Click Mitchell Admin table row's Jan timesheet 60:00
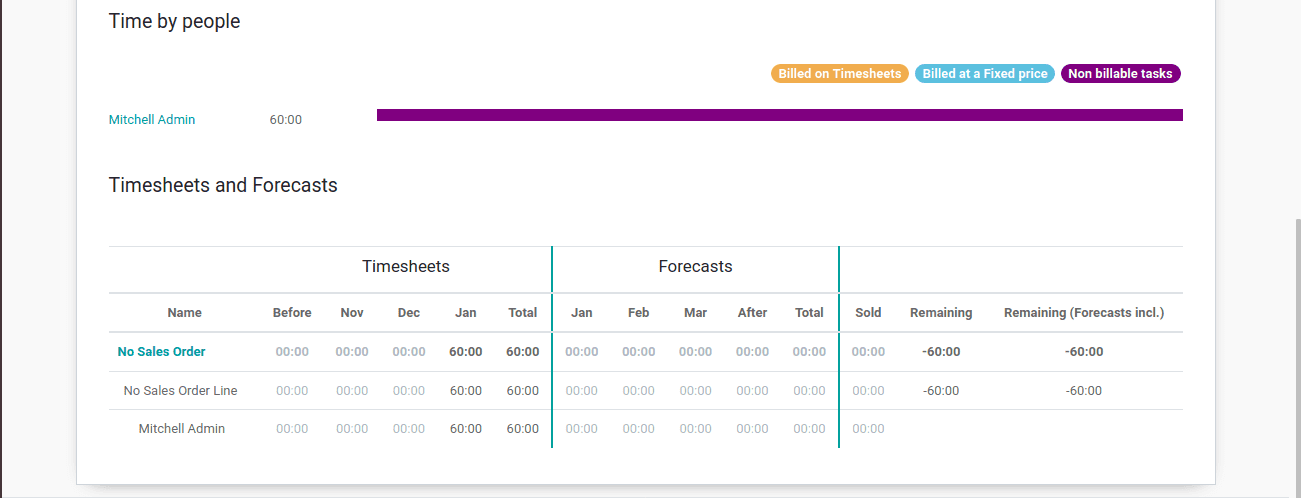The width and height of the screenshot is (1301, 498). [x=466, y=429]
